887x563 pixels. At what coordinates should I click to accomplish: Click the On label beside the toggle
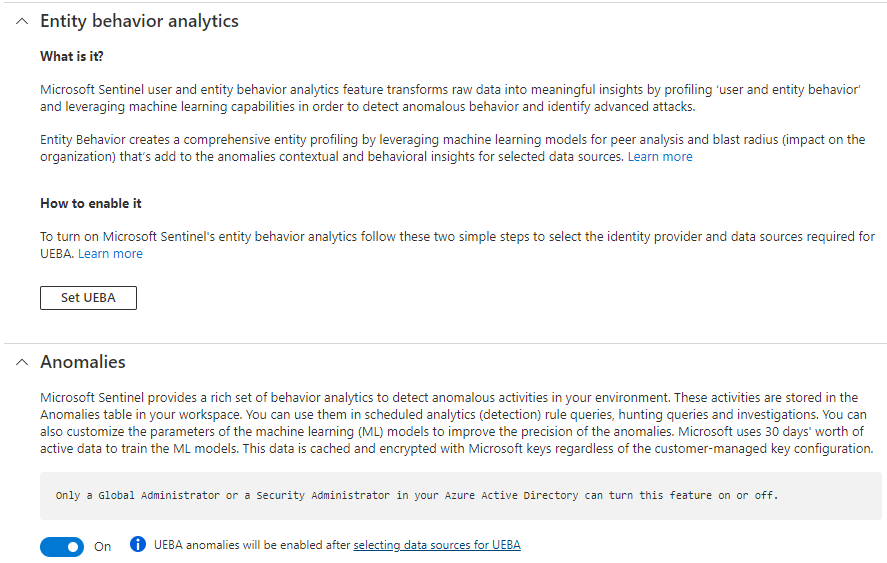103,547
